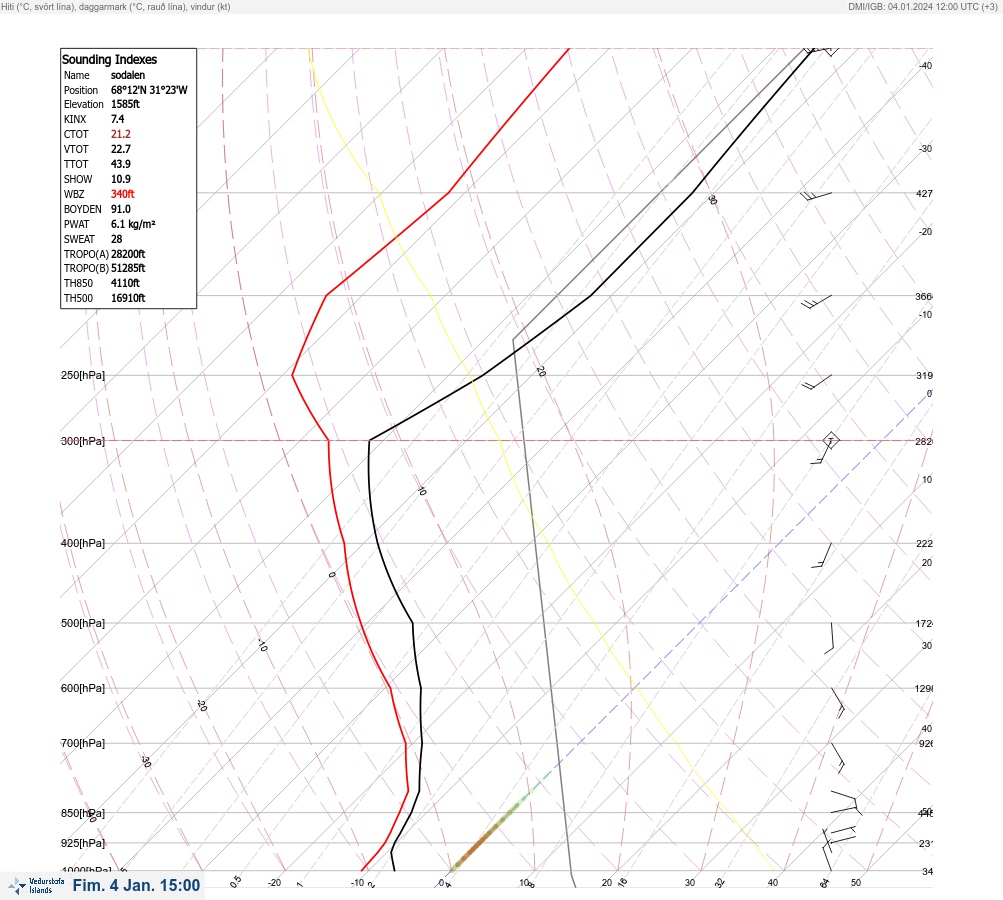
Task: Click the 600[hPa] pressure label
Action: pos(83,688)
